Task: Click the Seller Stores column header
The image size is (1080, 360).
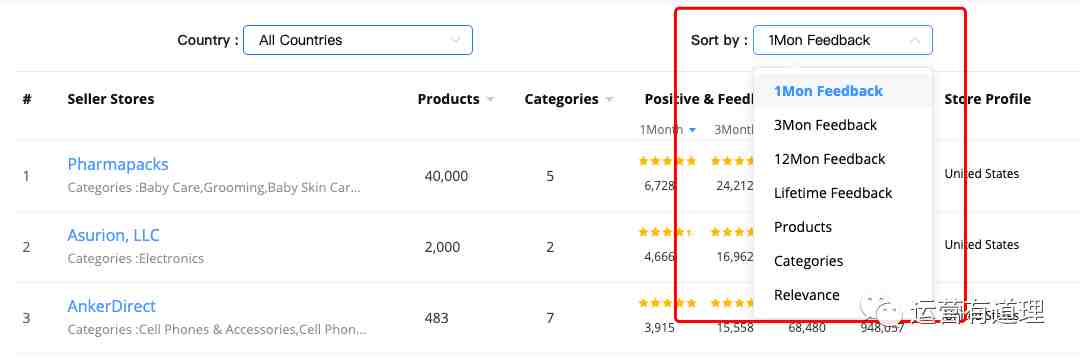Action: click(111, 99)
